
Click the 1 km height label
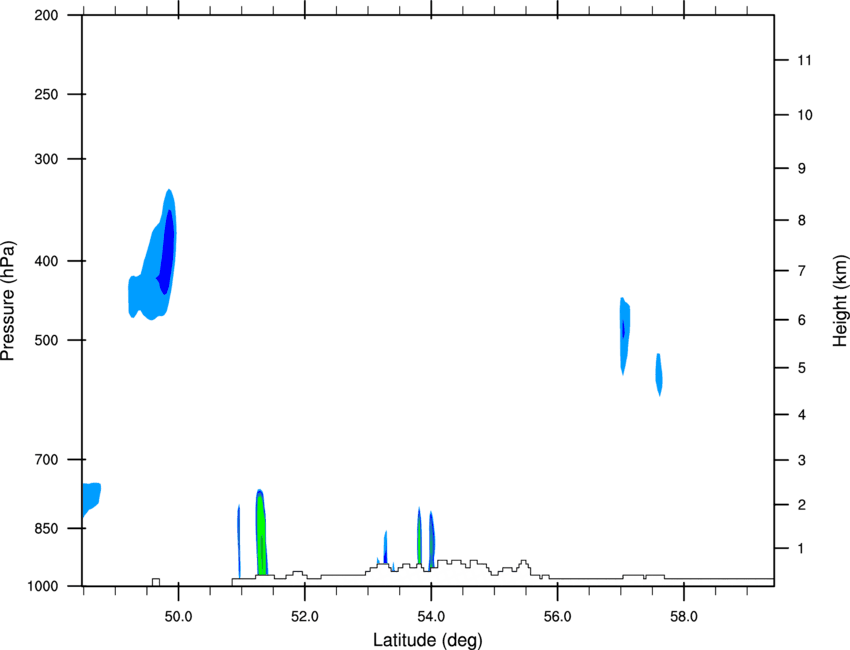(801, 549)
